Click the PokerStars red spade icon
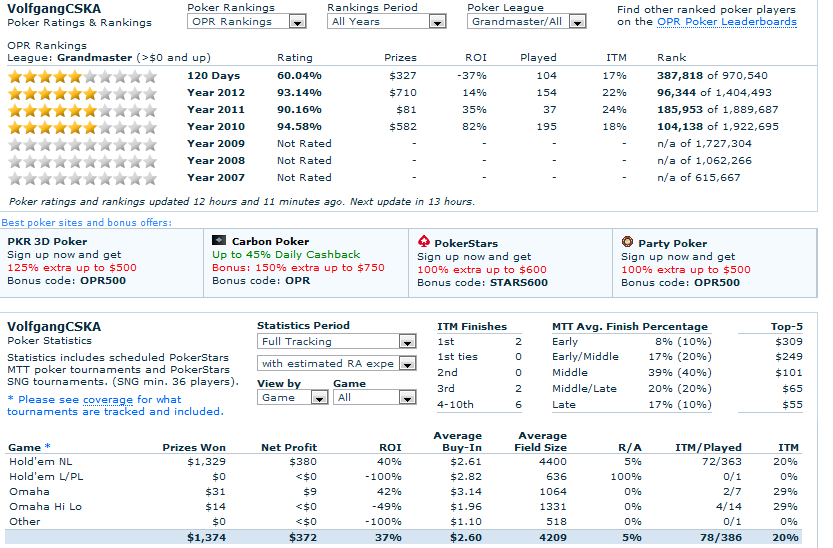The width and height of the screenshot is (833, 548). [x=423, y=242]
